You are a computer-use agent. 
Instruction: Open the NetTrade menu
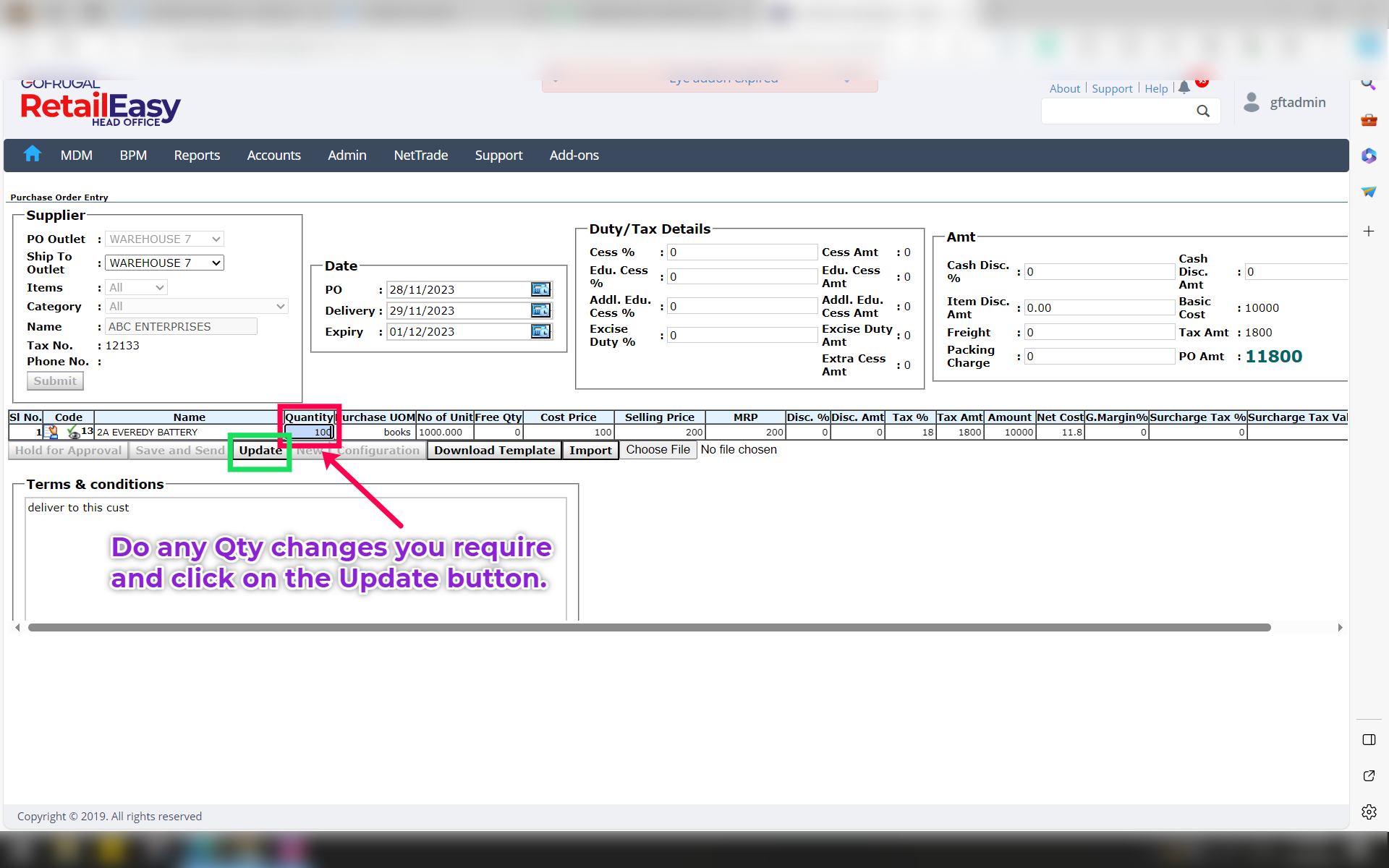420,156
